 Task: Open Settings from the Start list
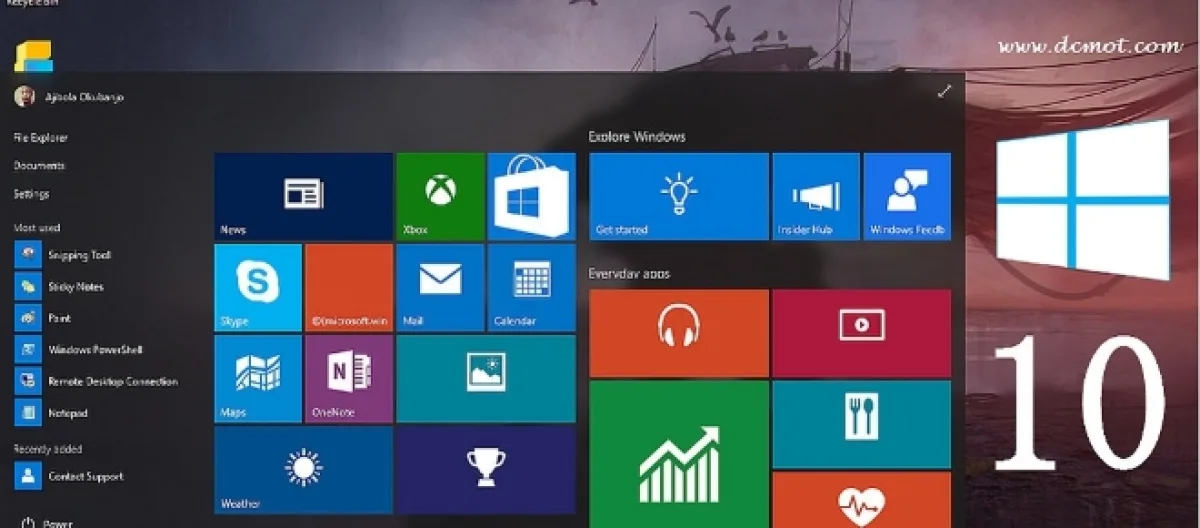(31, 194)
